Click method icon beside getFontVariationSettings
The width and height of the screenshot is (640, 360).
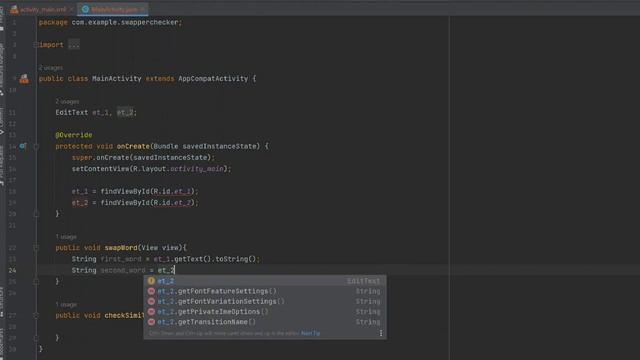pyautogui.click(x=151, y=301)
